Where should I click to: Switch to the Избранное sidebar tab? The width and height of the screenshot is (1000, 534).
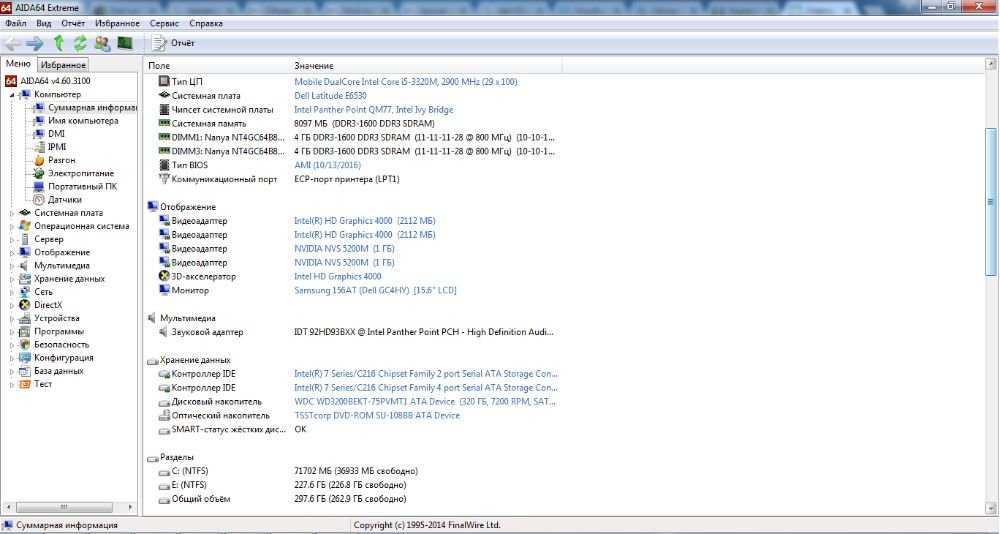(x=62, y=65)
